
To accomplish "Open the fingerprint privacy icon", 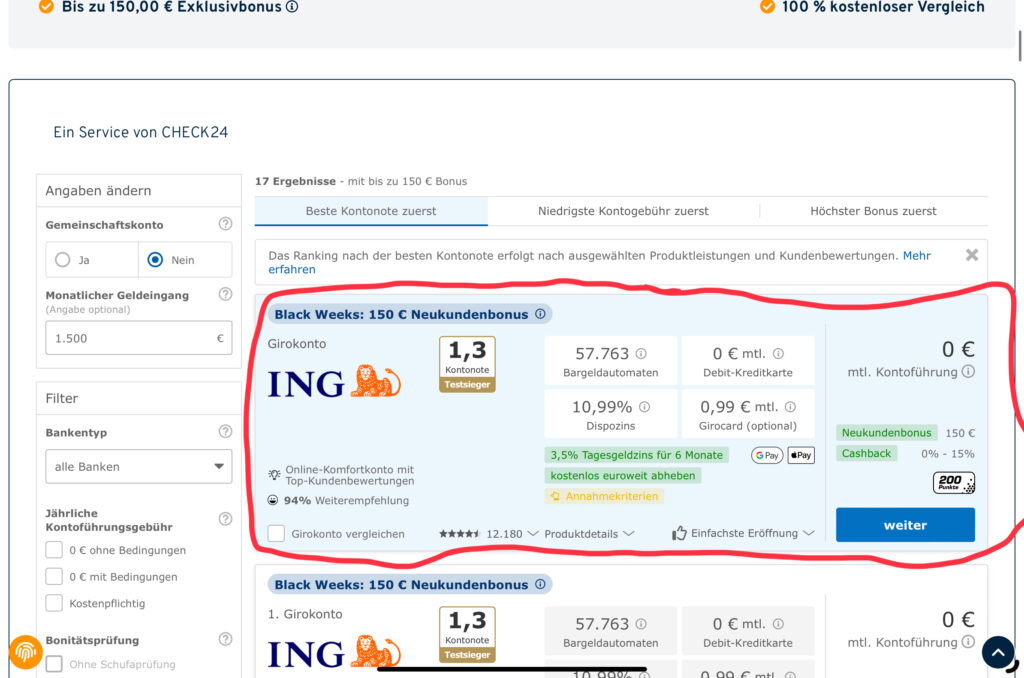I will (26, 652).
